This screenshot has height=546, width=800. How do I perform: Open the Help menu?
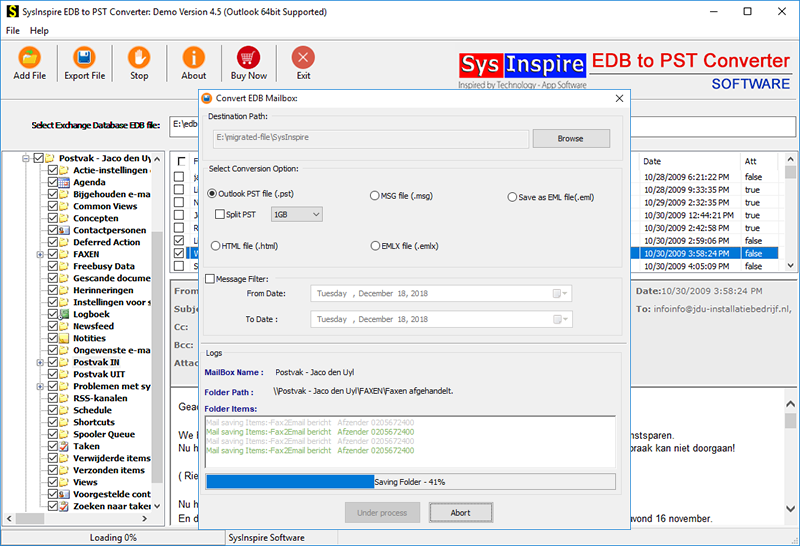coord(39,31)
